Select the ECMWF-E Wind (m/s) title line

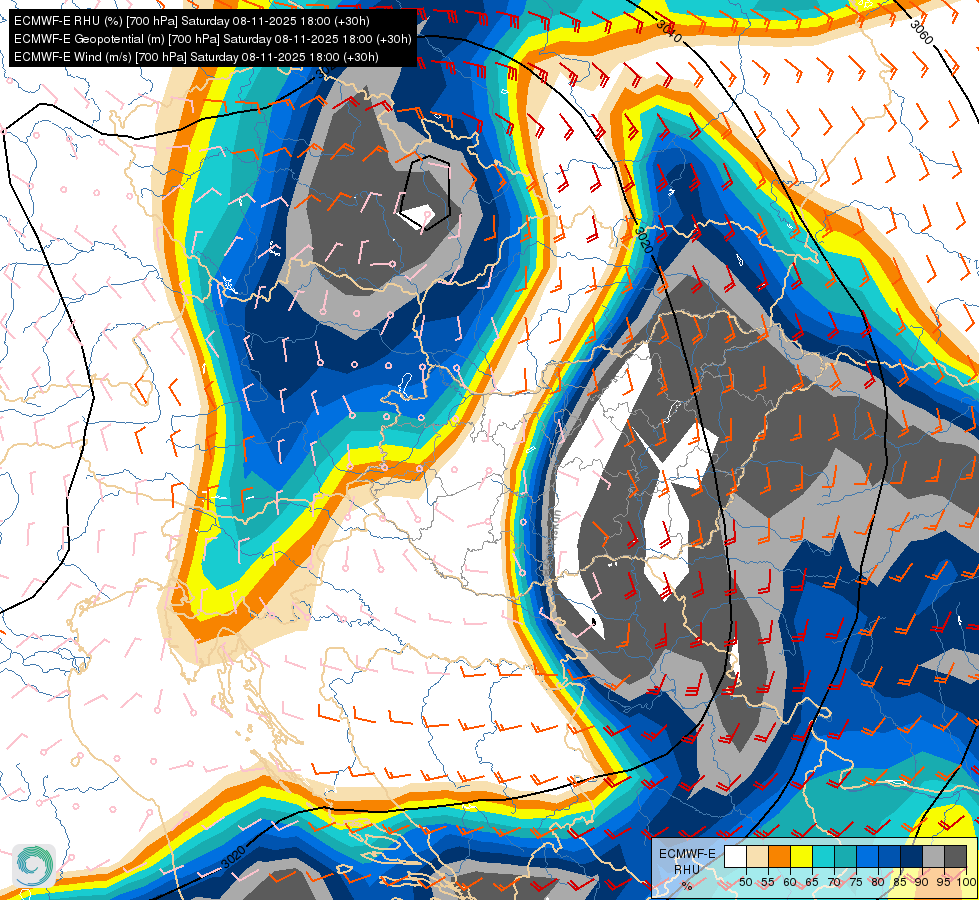point(196,57)
